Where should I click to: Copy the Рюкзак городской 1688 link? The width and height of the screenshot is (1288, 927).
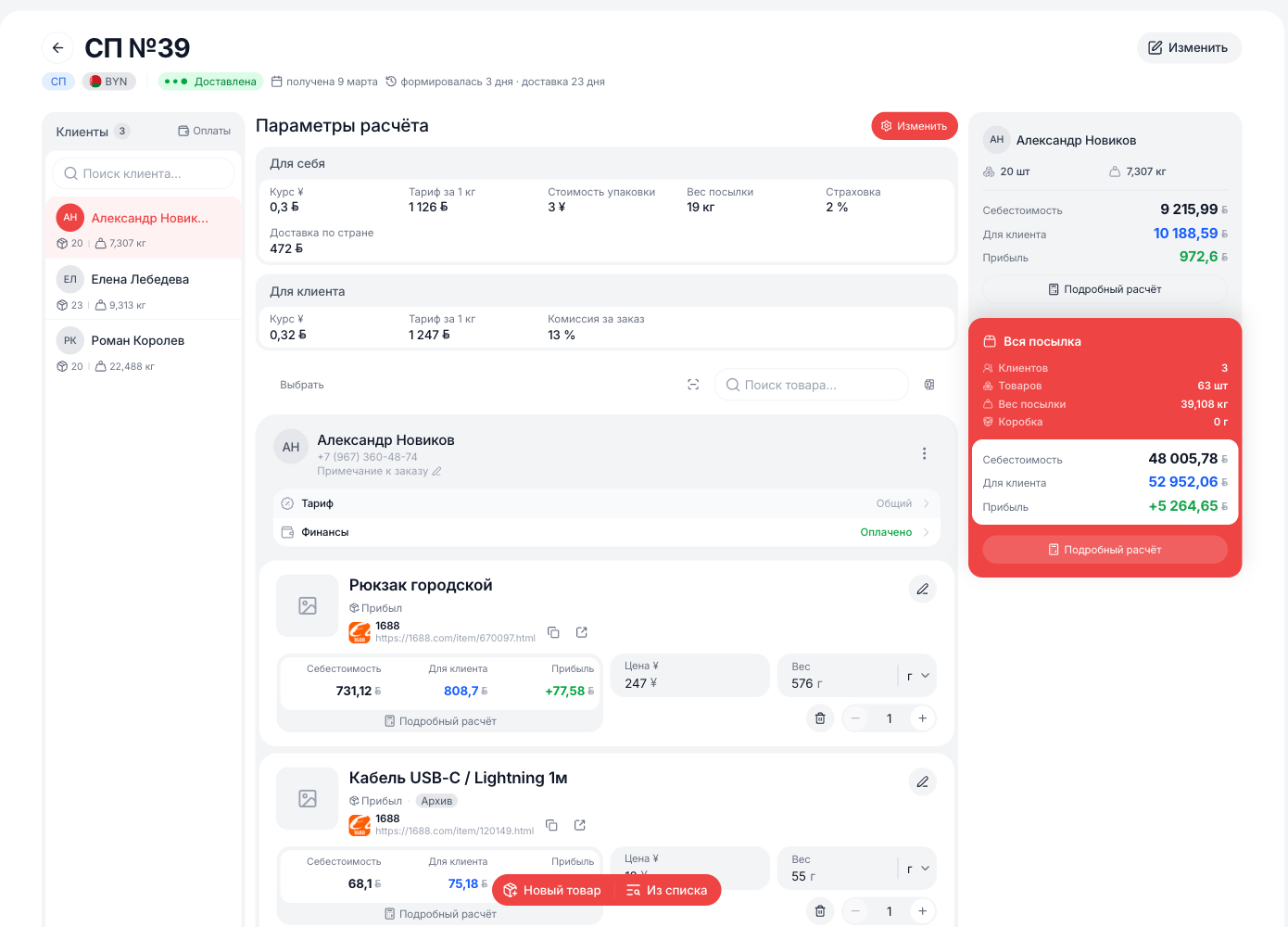coord(553,632)
